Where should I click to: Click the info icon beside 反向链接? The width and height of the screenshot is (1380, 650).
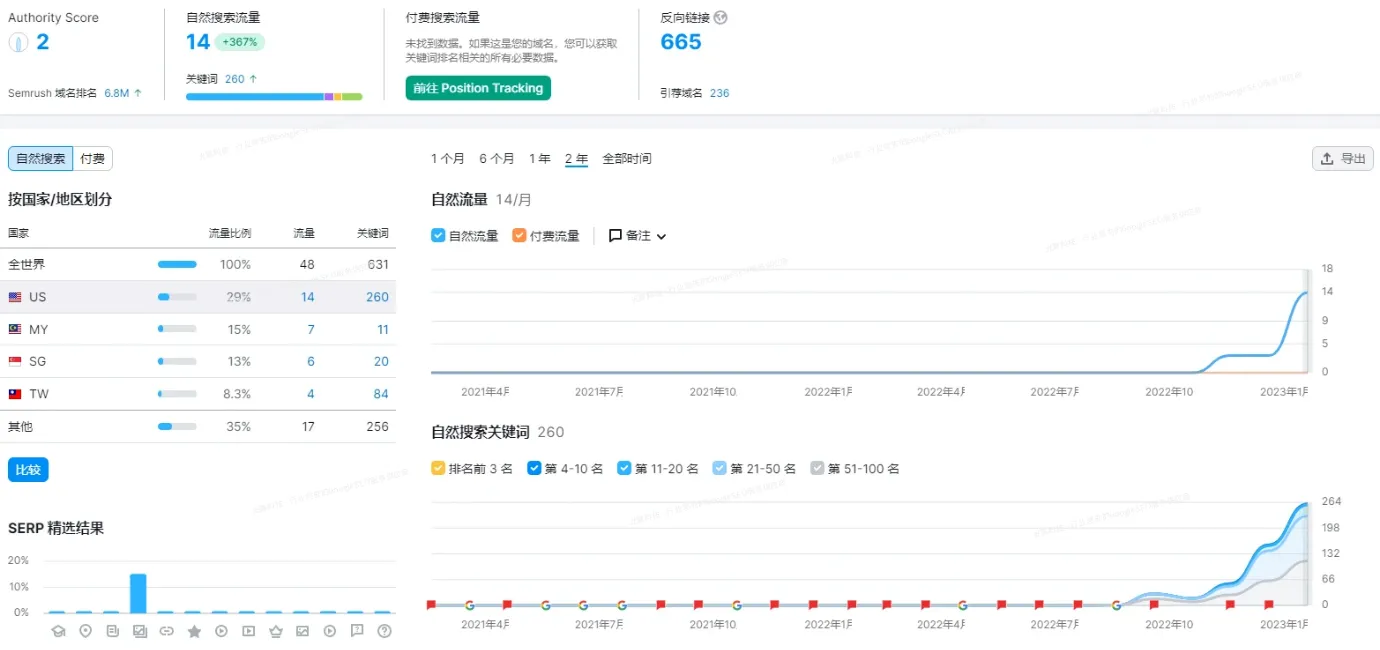coord(722,17)
